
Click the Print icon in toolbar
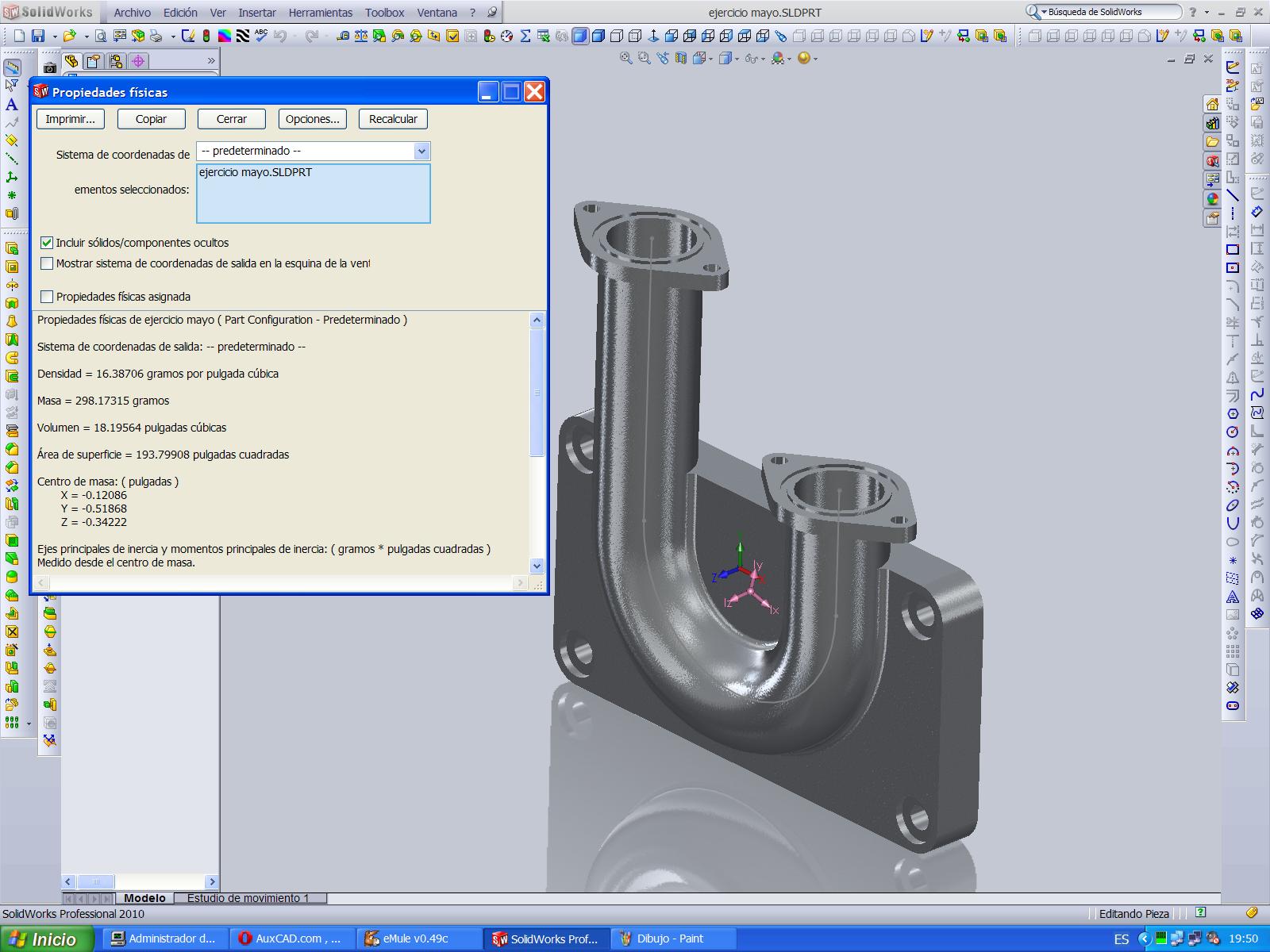(x=156, y=36)
